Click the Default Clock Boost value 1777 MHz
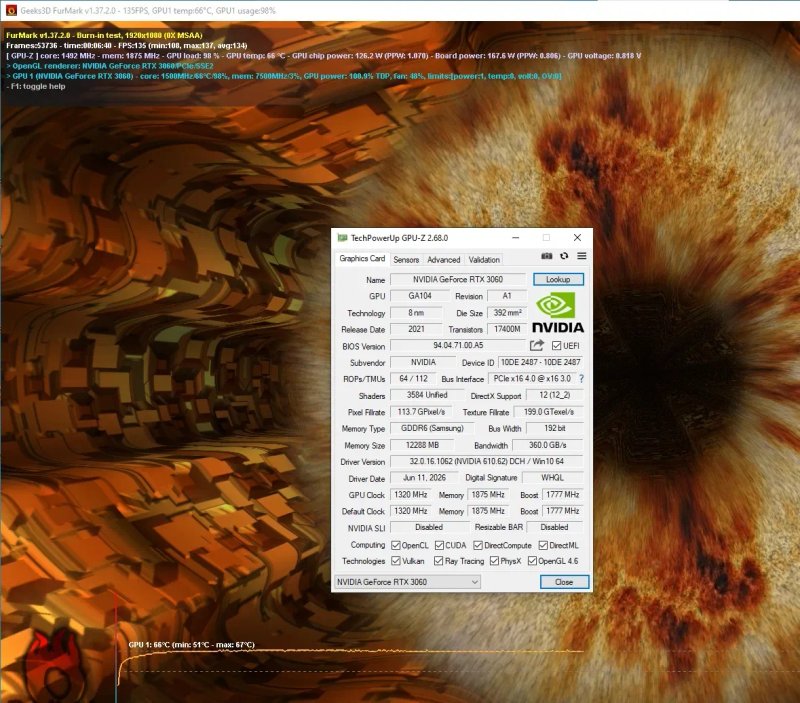 click(x=562, y=511)
